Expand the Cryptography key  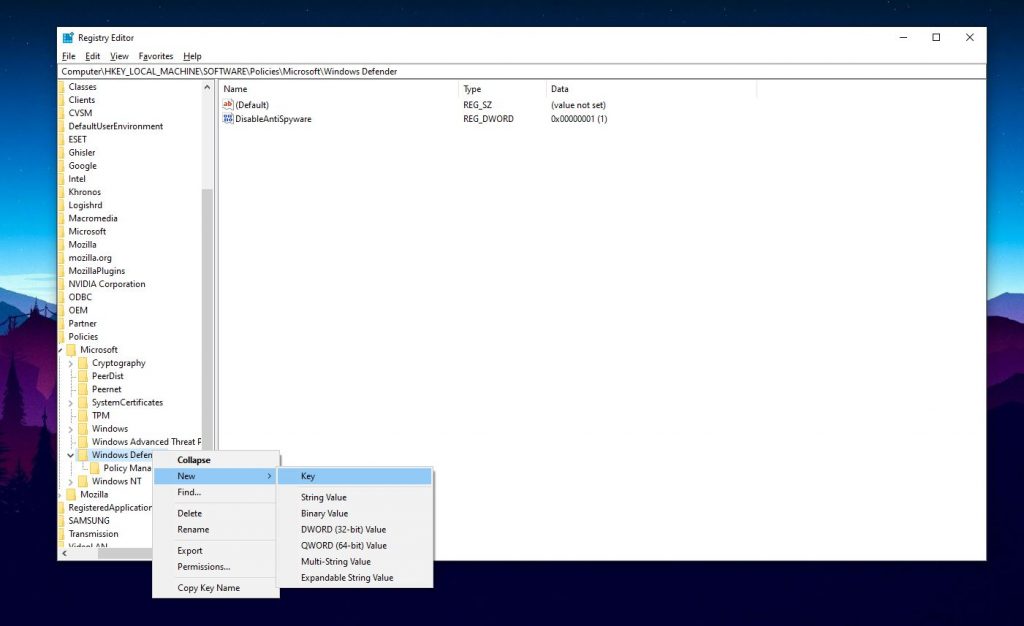[71, 364]
